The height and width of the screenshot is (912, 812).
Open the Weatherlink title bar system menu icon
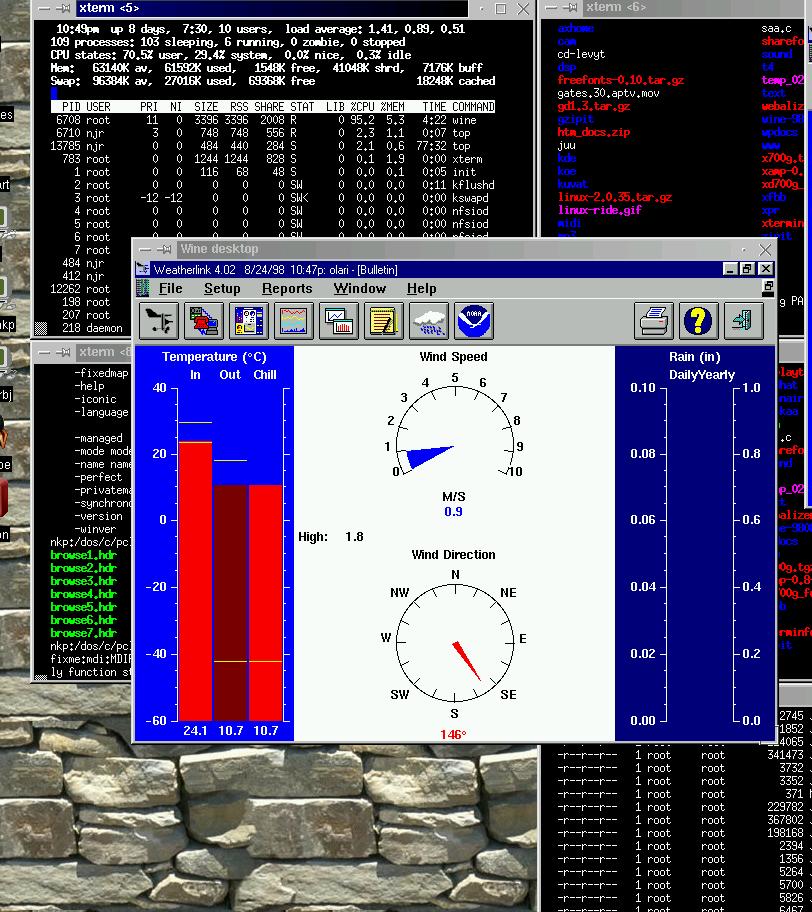143,269
